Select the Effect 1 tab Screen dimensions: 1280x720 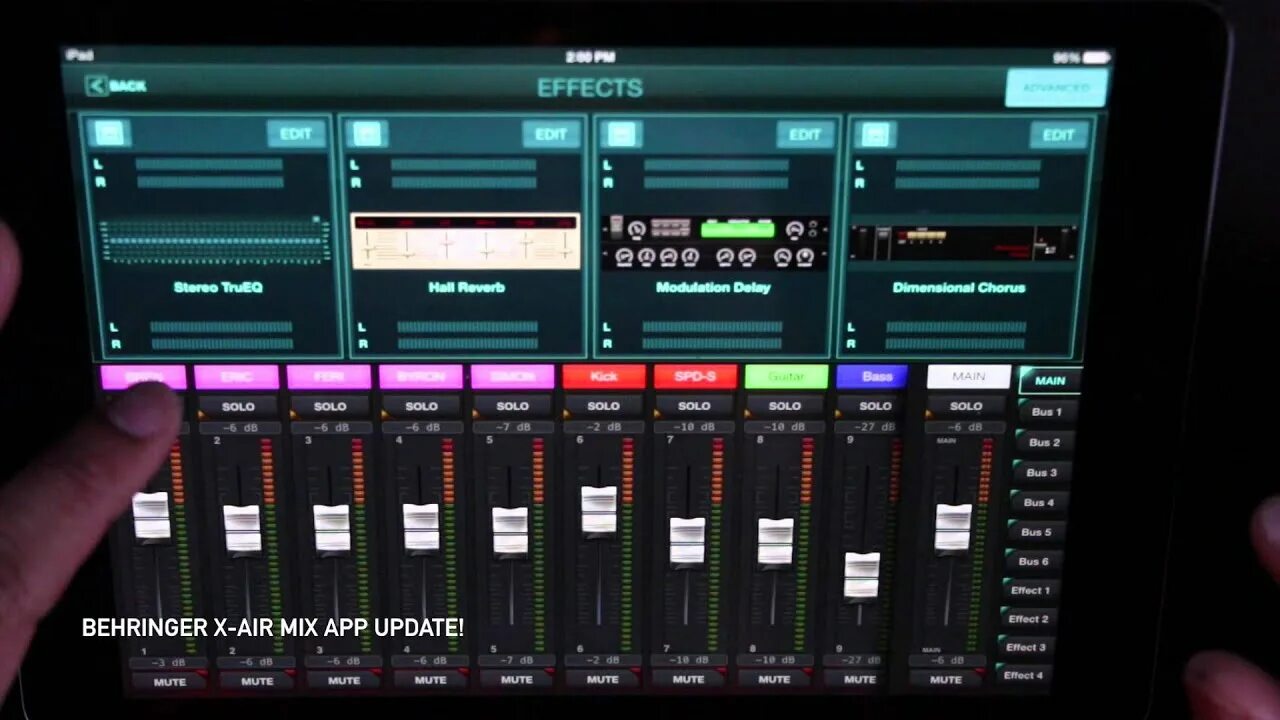click(x=1029, y=590)
